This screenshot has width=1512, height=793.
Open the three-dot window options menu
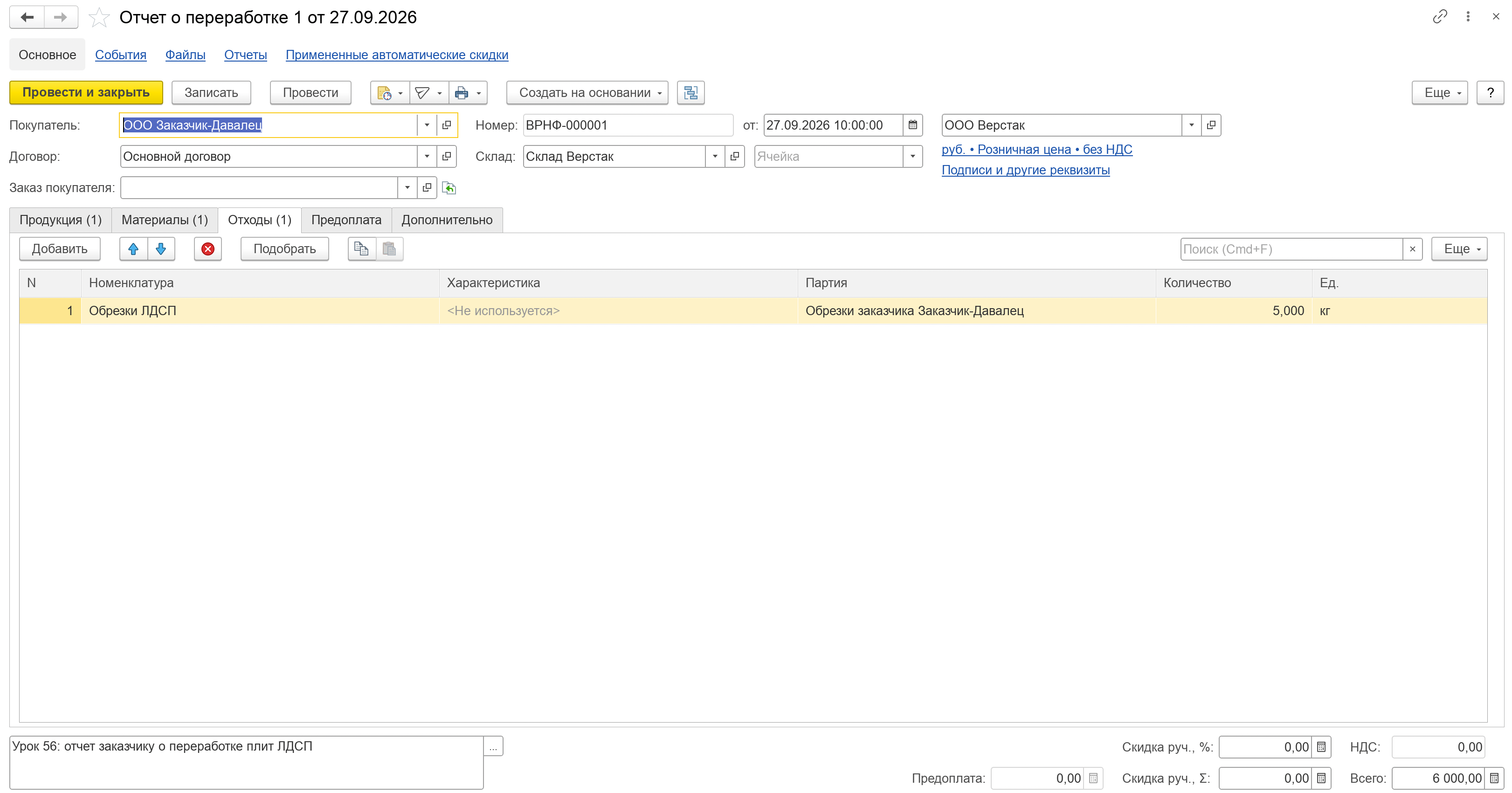(1468, 17)
